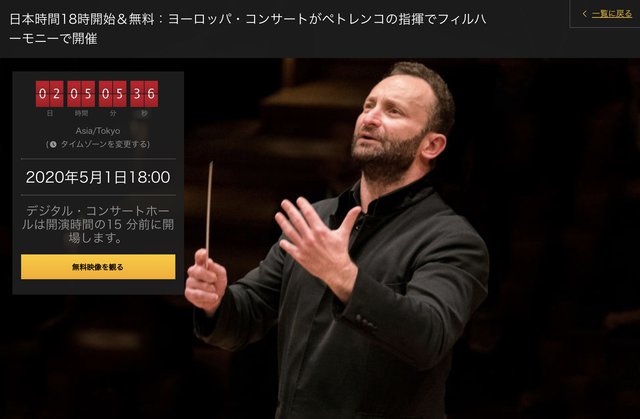640x419 pixels.
Task: Click the second headline line ーモニーで開催
Action: tap(53, 39)
